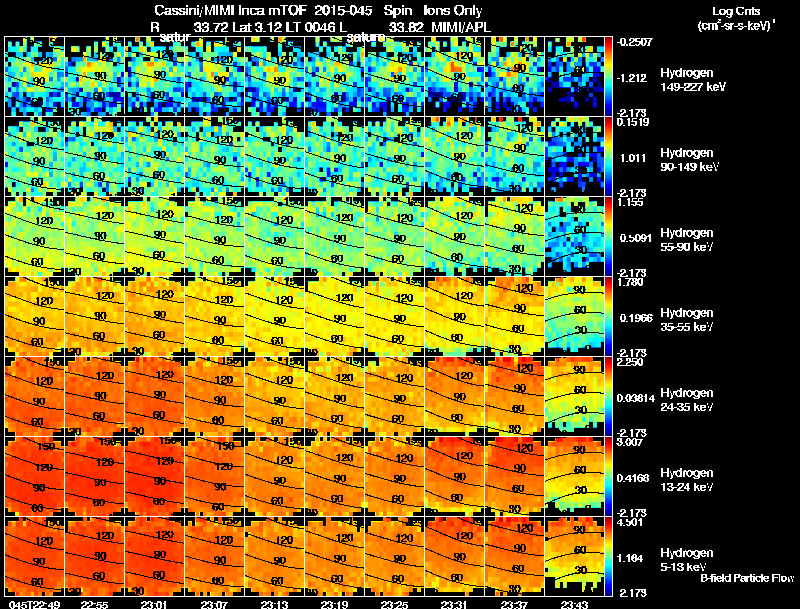Click the '-1.212' colorbar midpoint value
Viewport: 800px width, 609px height.
pyautogui.click(x=632, y=78)
